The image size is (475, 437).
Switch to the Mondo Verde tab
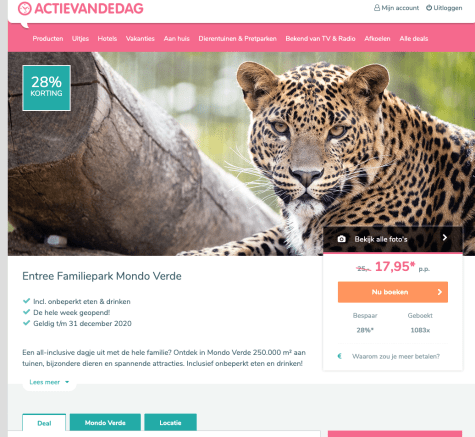pos(105,422)
